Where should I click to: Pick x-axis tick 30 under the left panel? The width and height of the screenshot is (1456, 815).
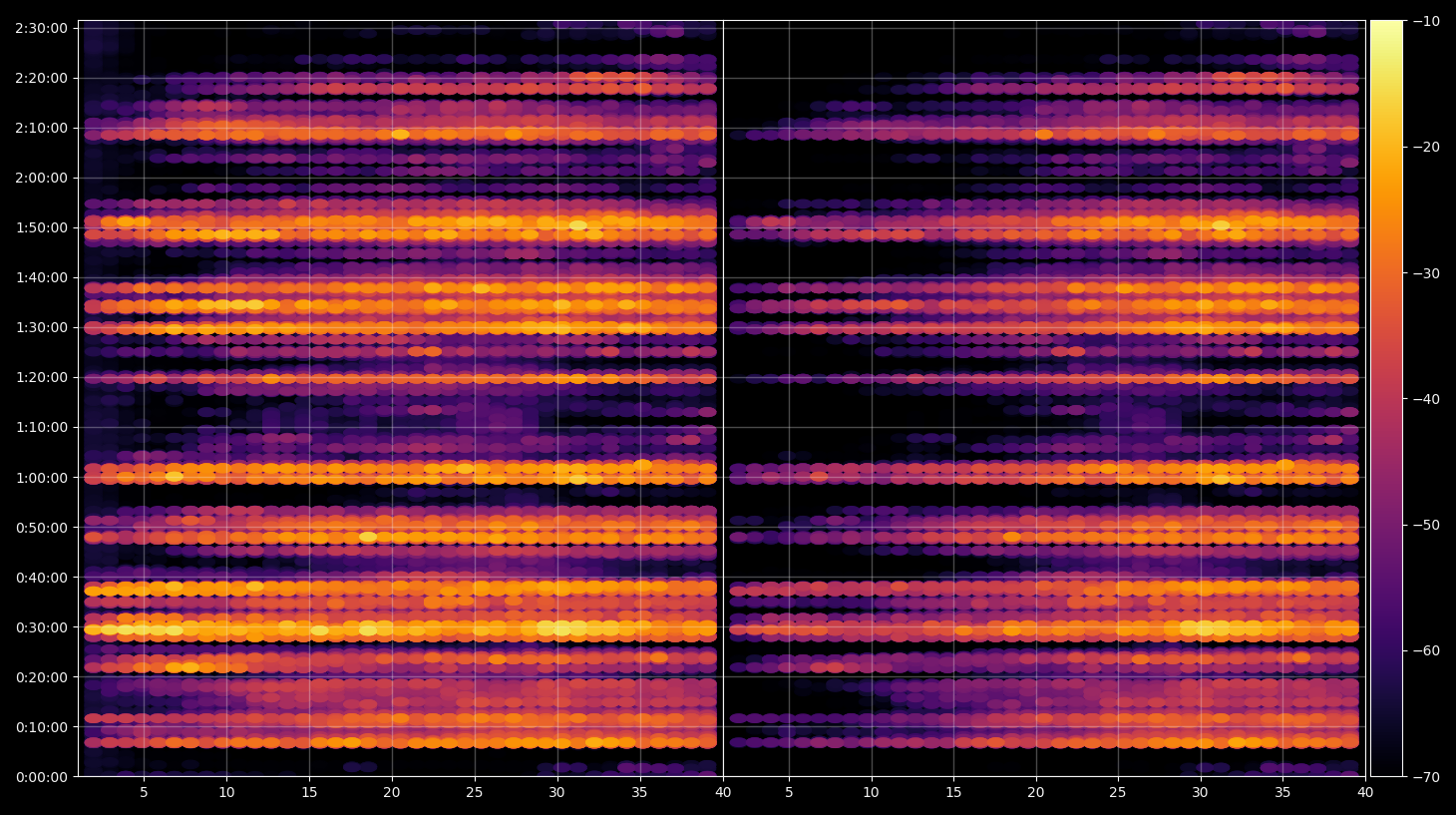(x=556, y=792)
